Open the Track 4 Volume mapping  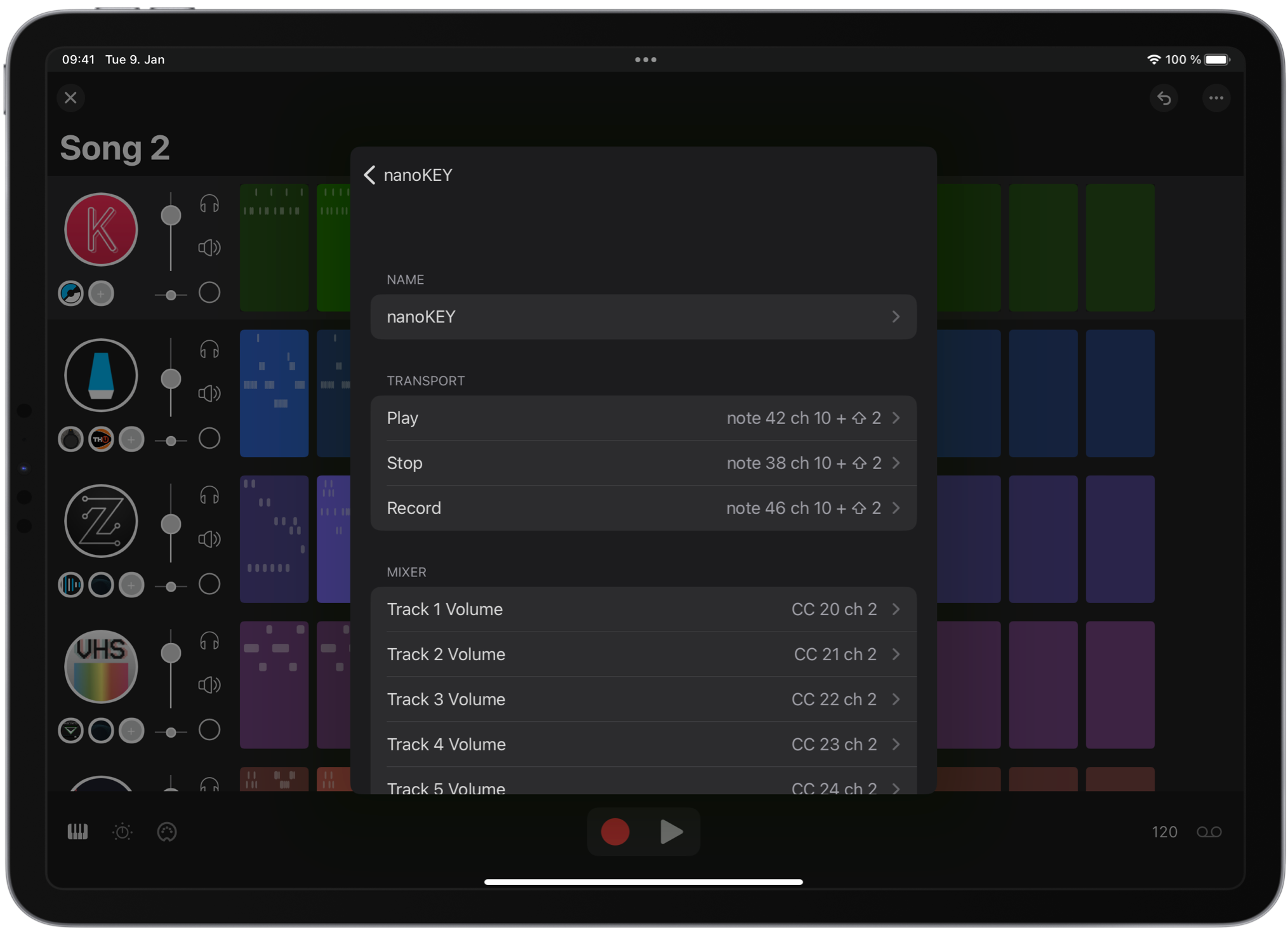point(643,745)
